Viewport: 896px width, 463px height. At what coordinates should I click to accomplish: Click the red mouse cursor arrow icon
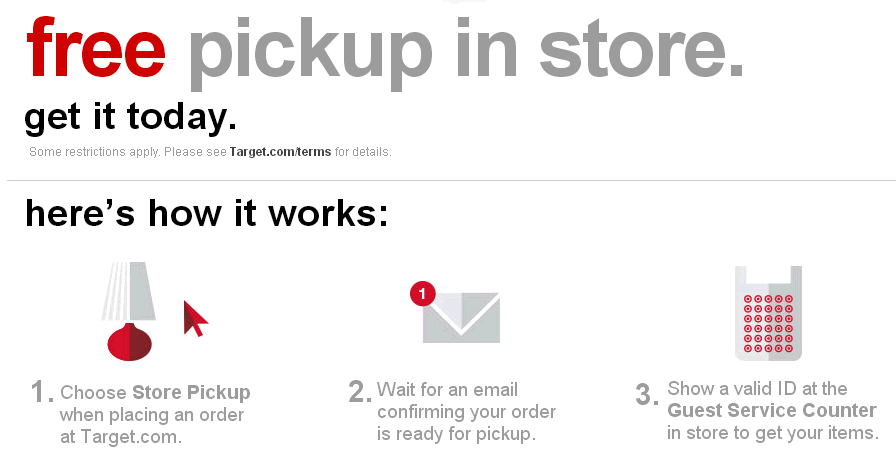coord(195,319)
